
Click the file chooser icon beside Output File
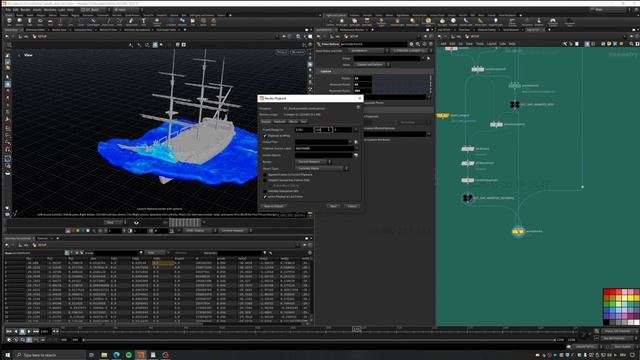tap(356, 142)
